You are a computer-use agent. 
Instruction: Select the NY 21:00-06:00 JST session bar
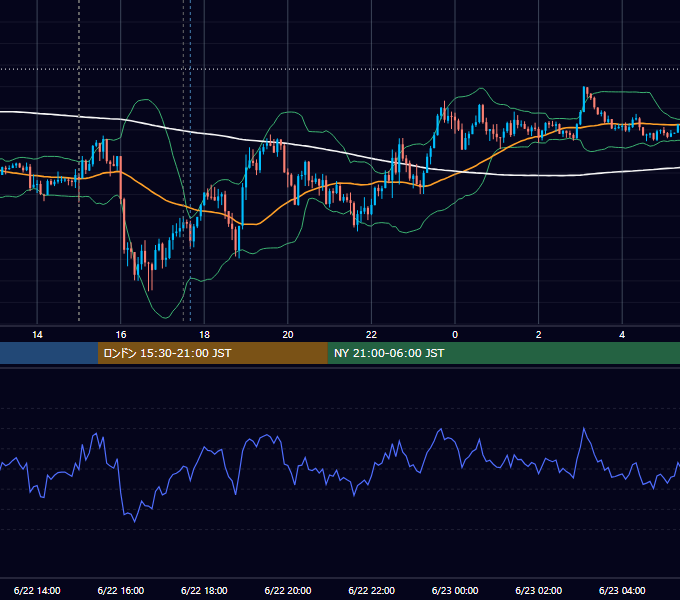click(x=503, y=353)
